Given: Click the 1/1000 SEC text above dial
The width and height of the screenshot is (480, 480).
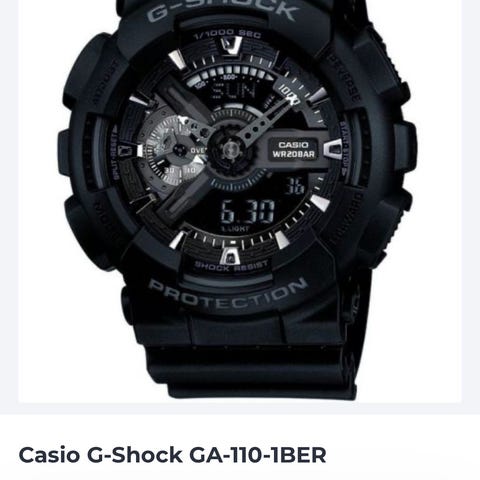Looking at the screenshot, I should pyautogui.click(x=227, y=34).
